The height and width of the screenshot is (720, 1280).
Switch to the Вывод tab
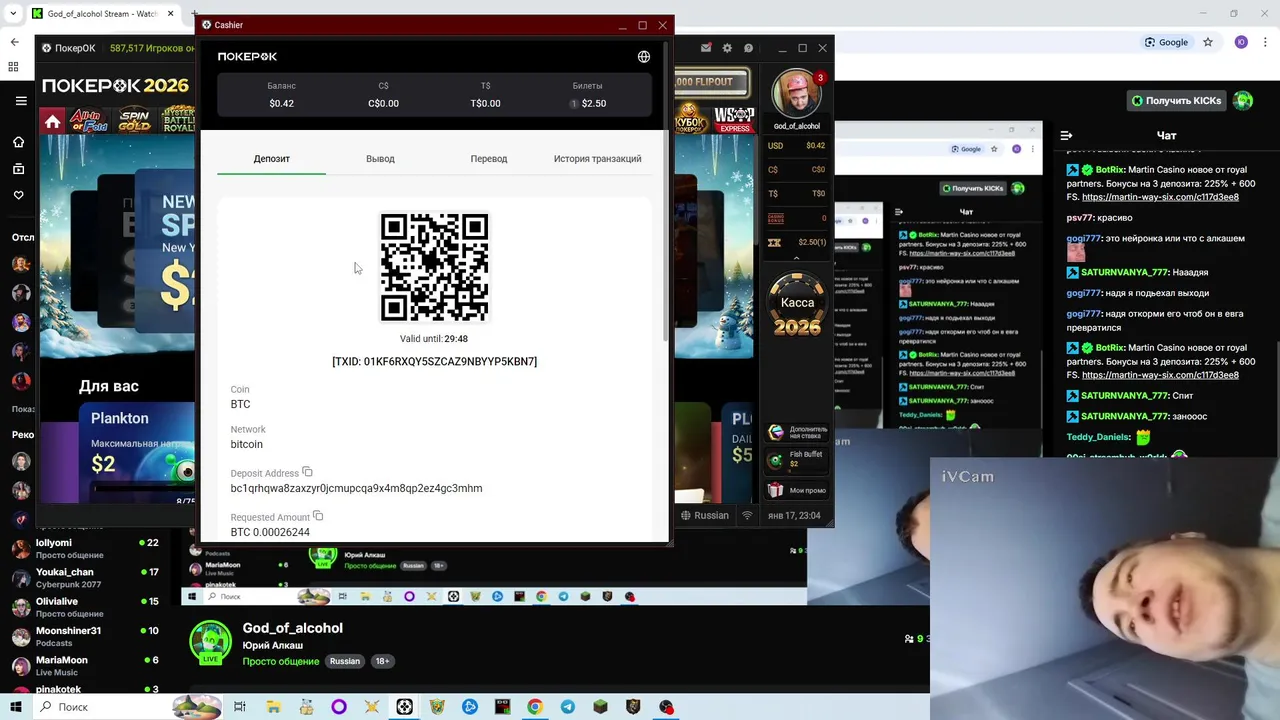[380, 159]
